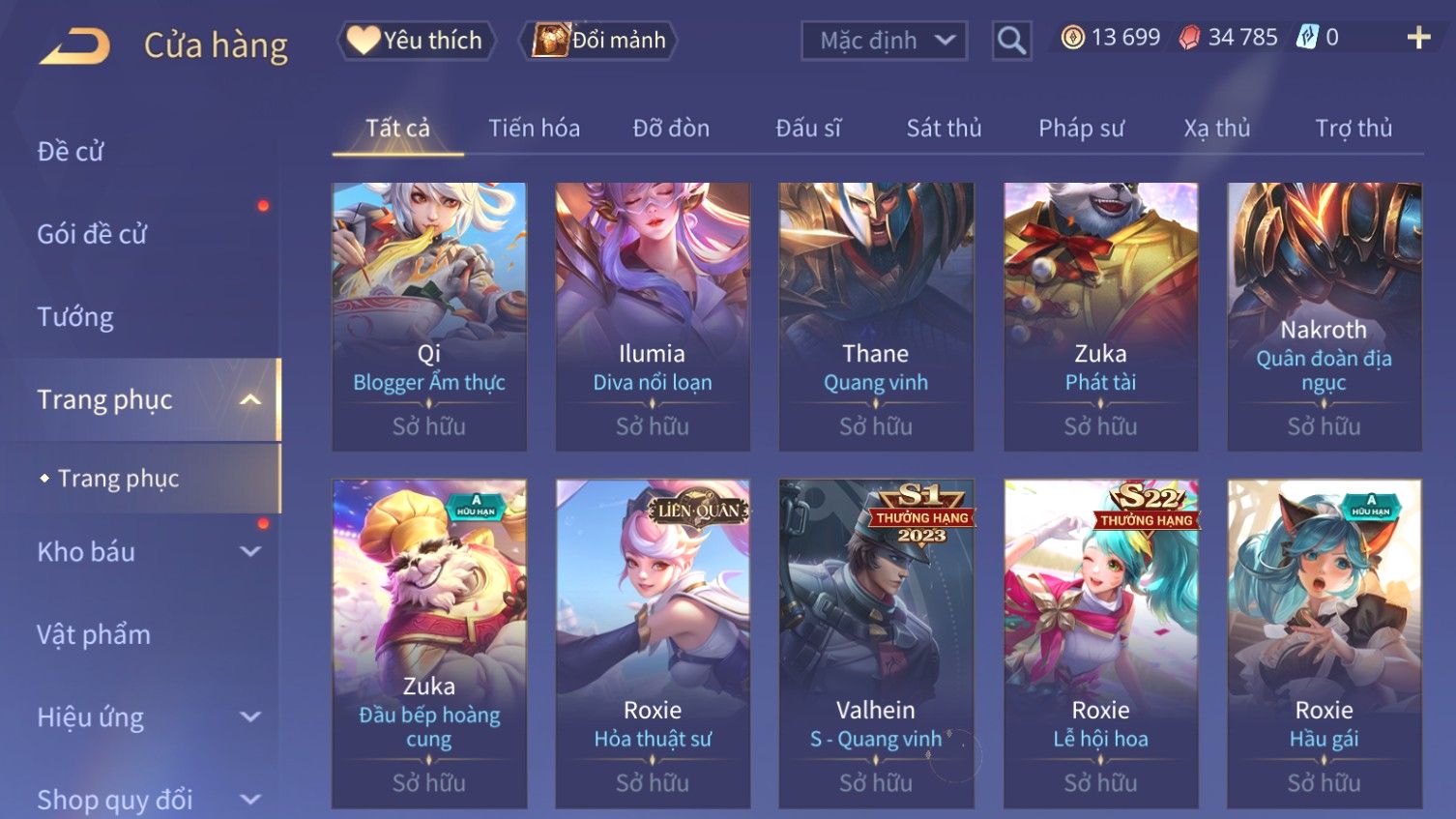Open Gói đề cử in sidebar

[92, 234]
